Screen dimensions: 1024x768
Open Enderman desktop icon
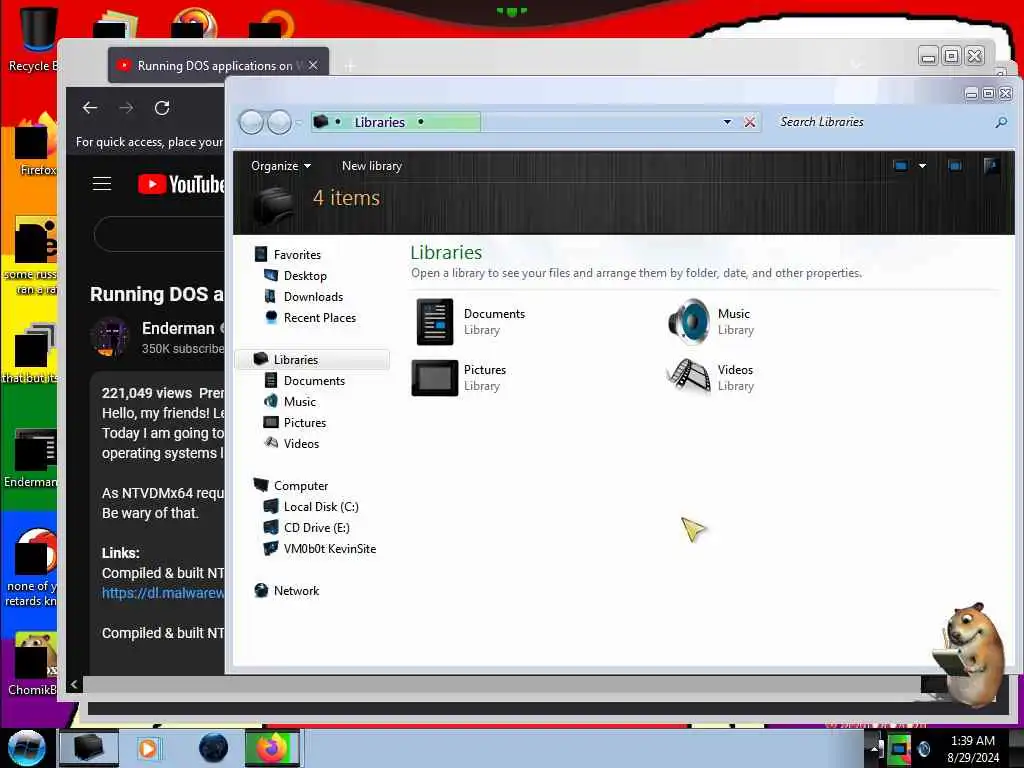coord(31,458)
